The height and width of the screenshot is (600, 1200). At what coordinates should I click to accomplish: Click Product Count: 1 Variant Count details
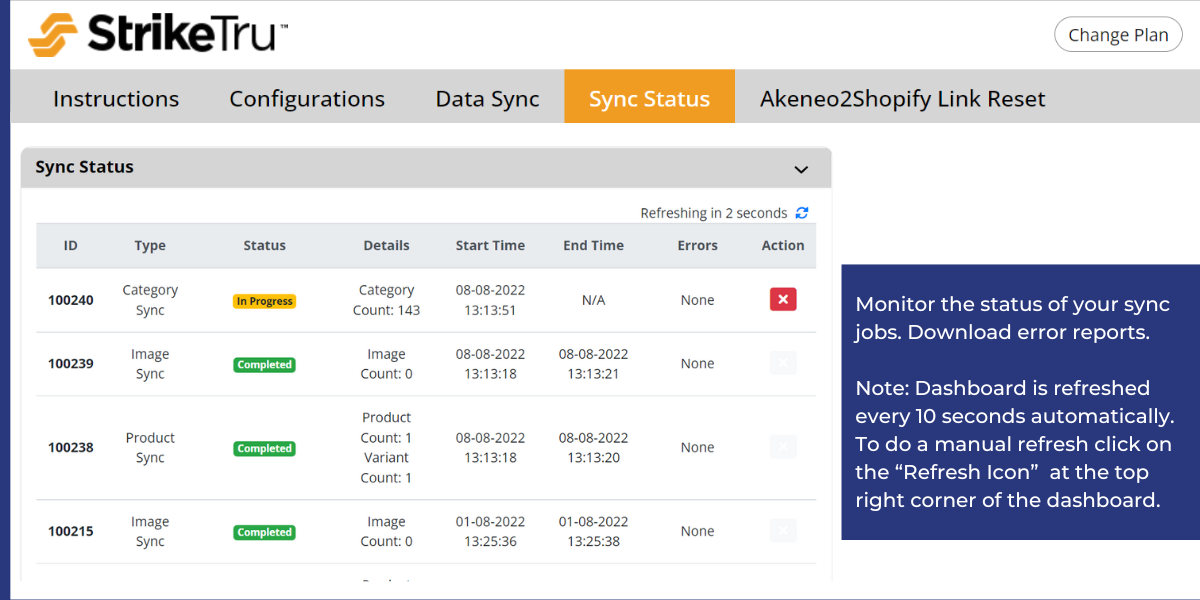pos(387,448)
